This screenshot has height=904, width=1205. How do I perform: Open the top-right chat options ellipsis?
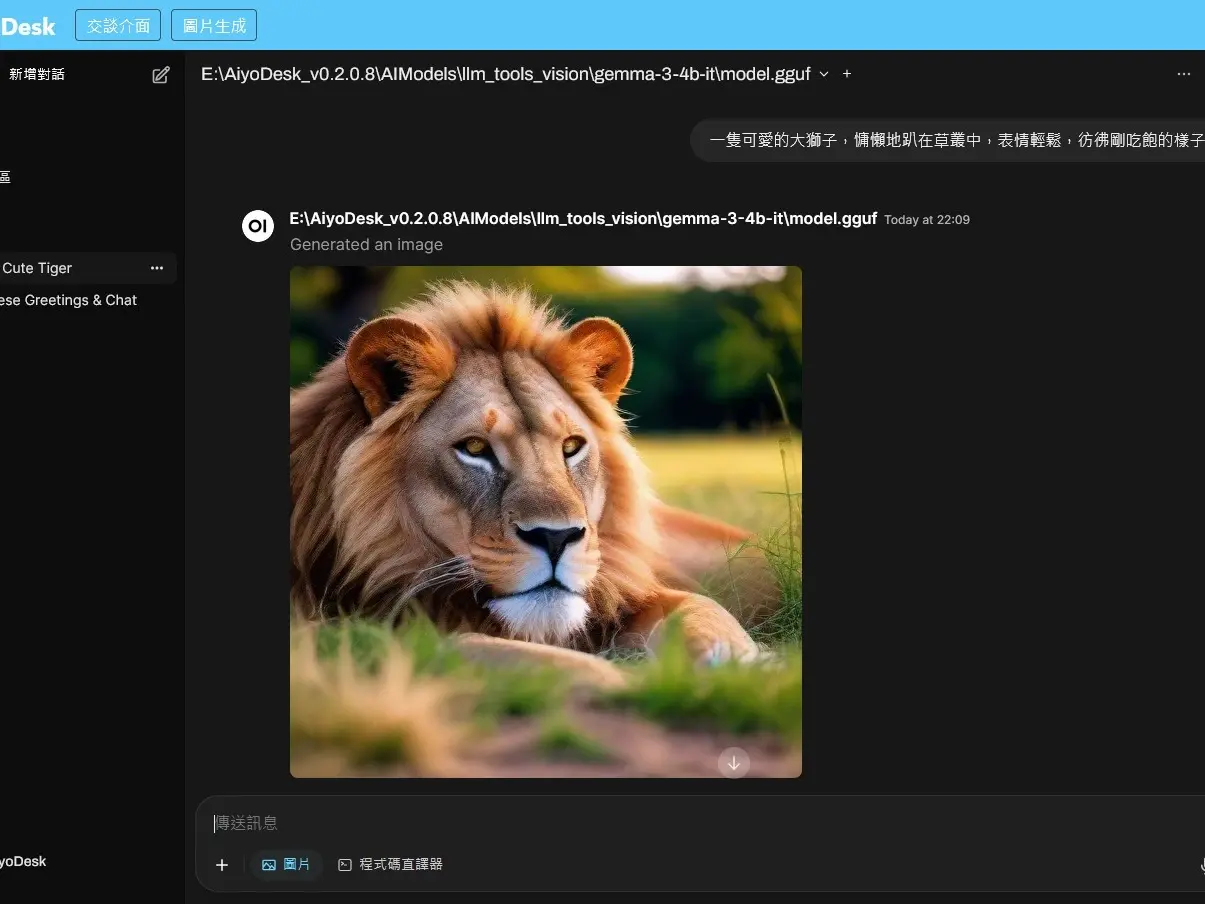(x=1184, y=74)
